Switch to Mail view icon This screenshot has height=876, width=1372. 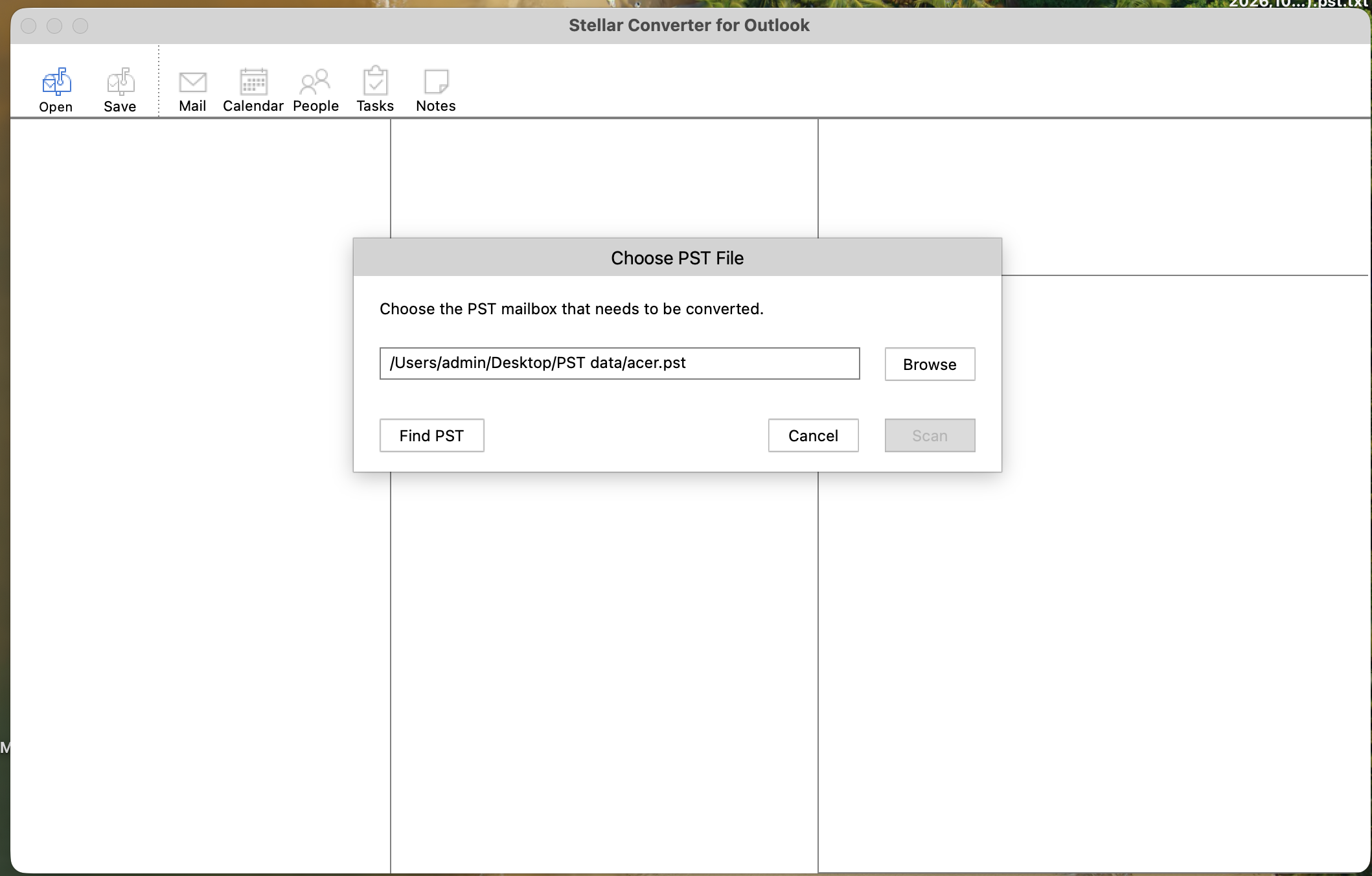coord(192,82)
